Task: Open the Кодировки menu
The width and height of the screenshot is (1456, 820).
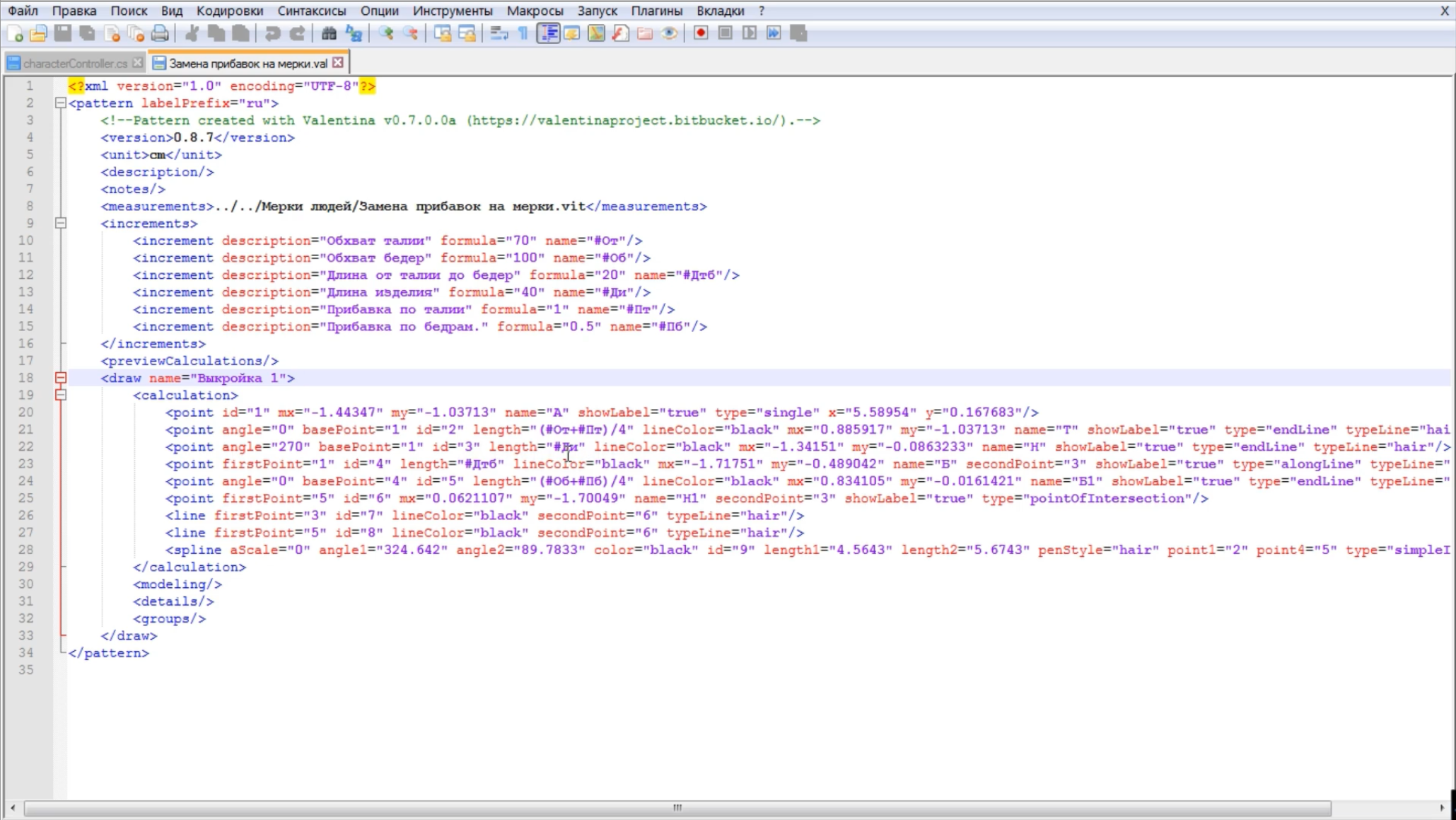Action: click(x=230, y=11)
